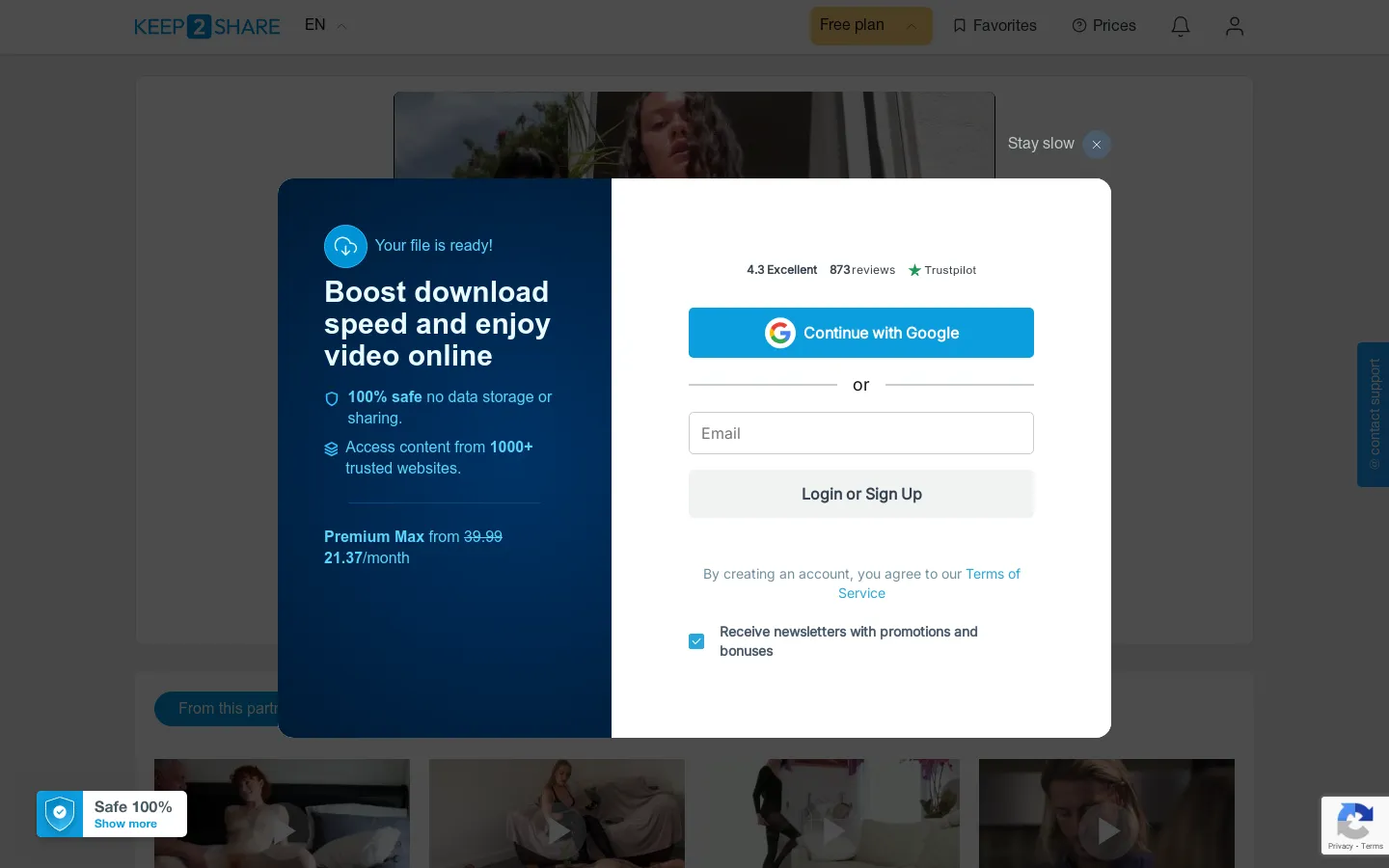The image size is (1389, 868).
Task: Click Continue with Google button
Action: [x=861, y=333]
